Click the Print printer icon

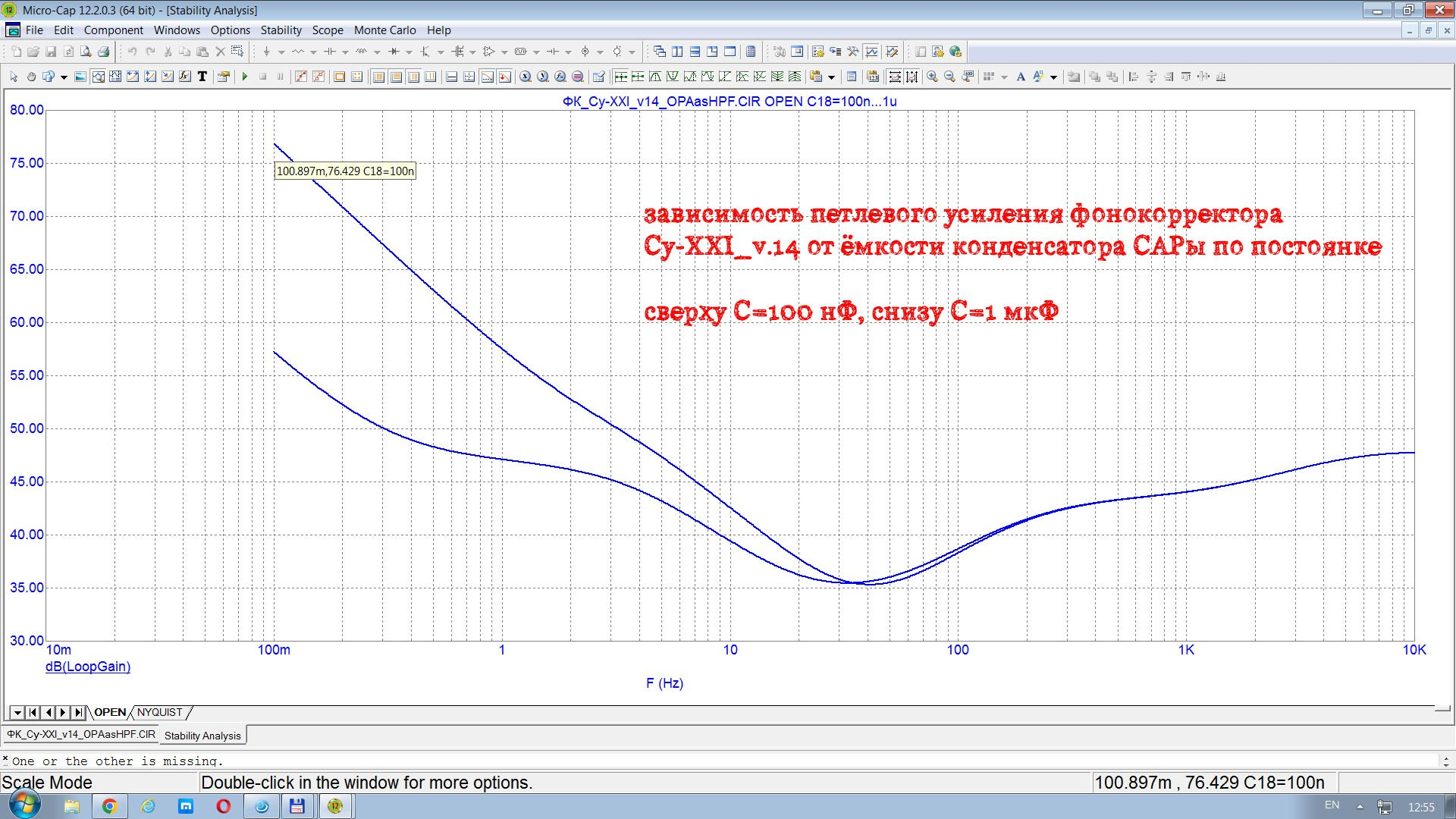click(103, 52)
